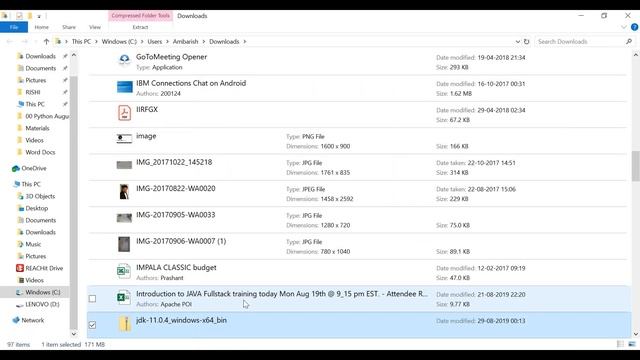Expand the chevron after Downloads in the breadcrumb
Screen dimensions: 640x360
tap(245, 42)
